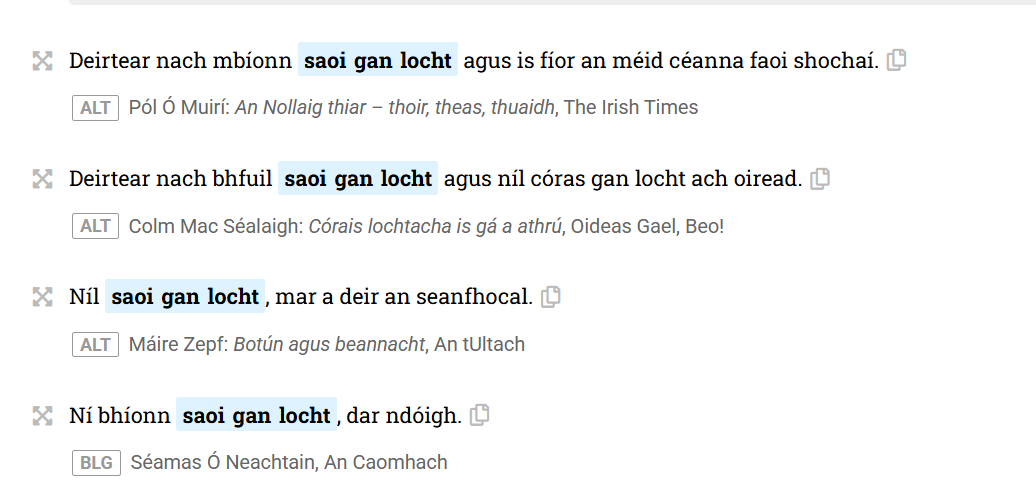Click highlighted 'saoi gan locht' after 'Ní bhíonn'
The height and width of the screenshot is (500, 1036).
click(256, 415)
